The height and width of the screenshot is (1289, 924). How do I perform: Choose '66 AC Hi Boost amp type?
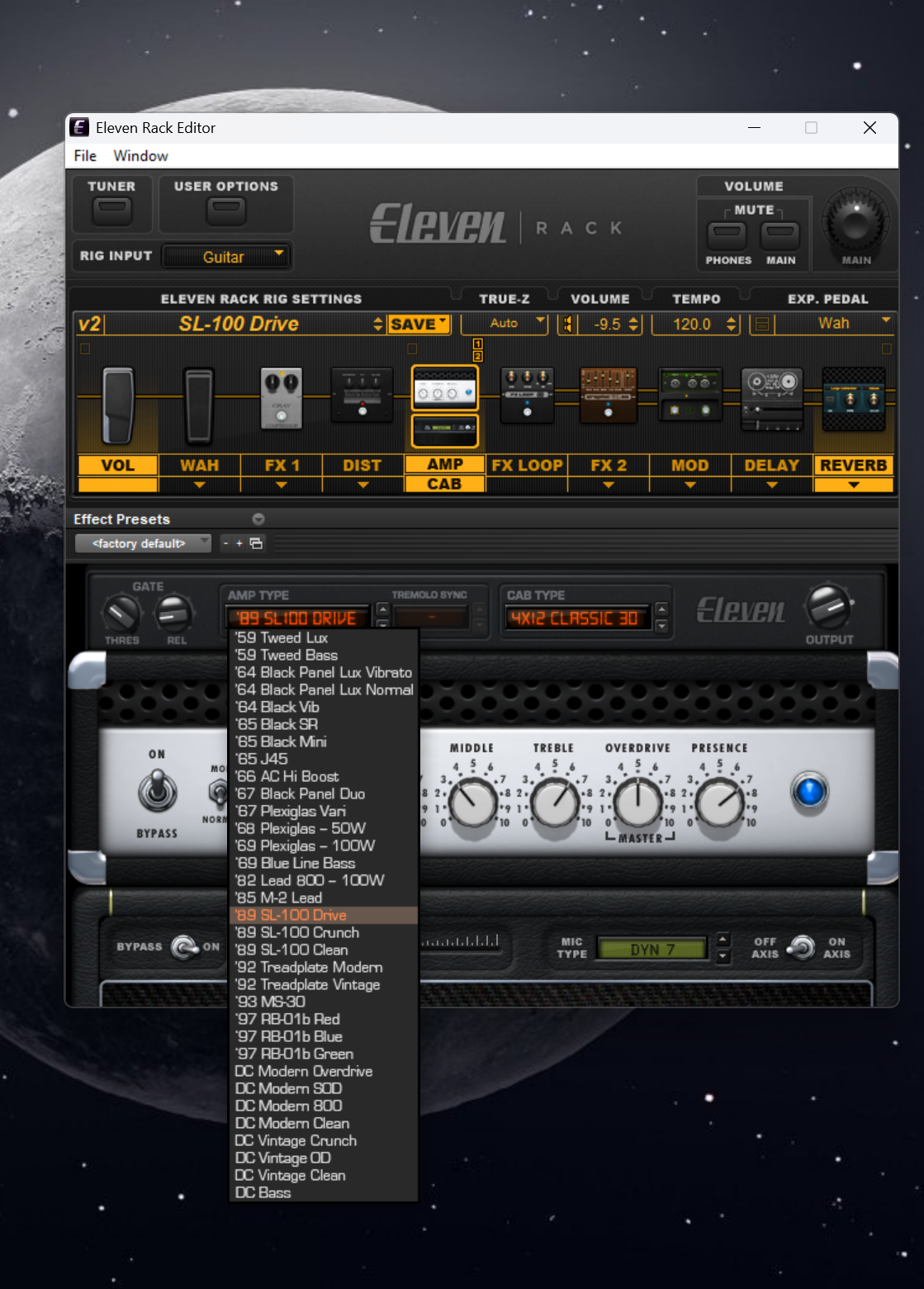pos(323,776)
